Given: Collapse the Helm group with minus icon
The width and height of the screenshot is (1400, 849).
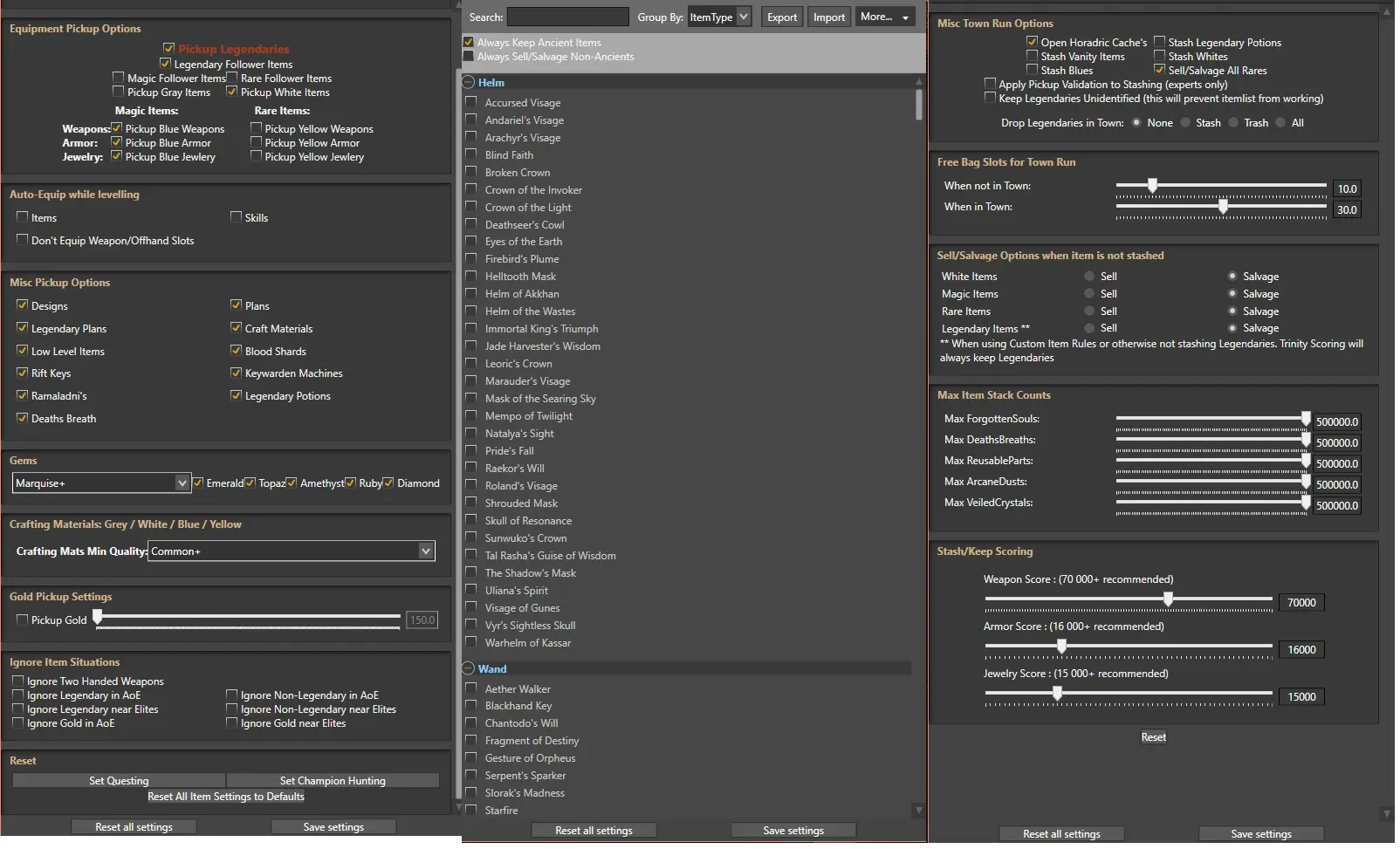Looking at the screenshot, I should pos(469,83).
